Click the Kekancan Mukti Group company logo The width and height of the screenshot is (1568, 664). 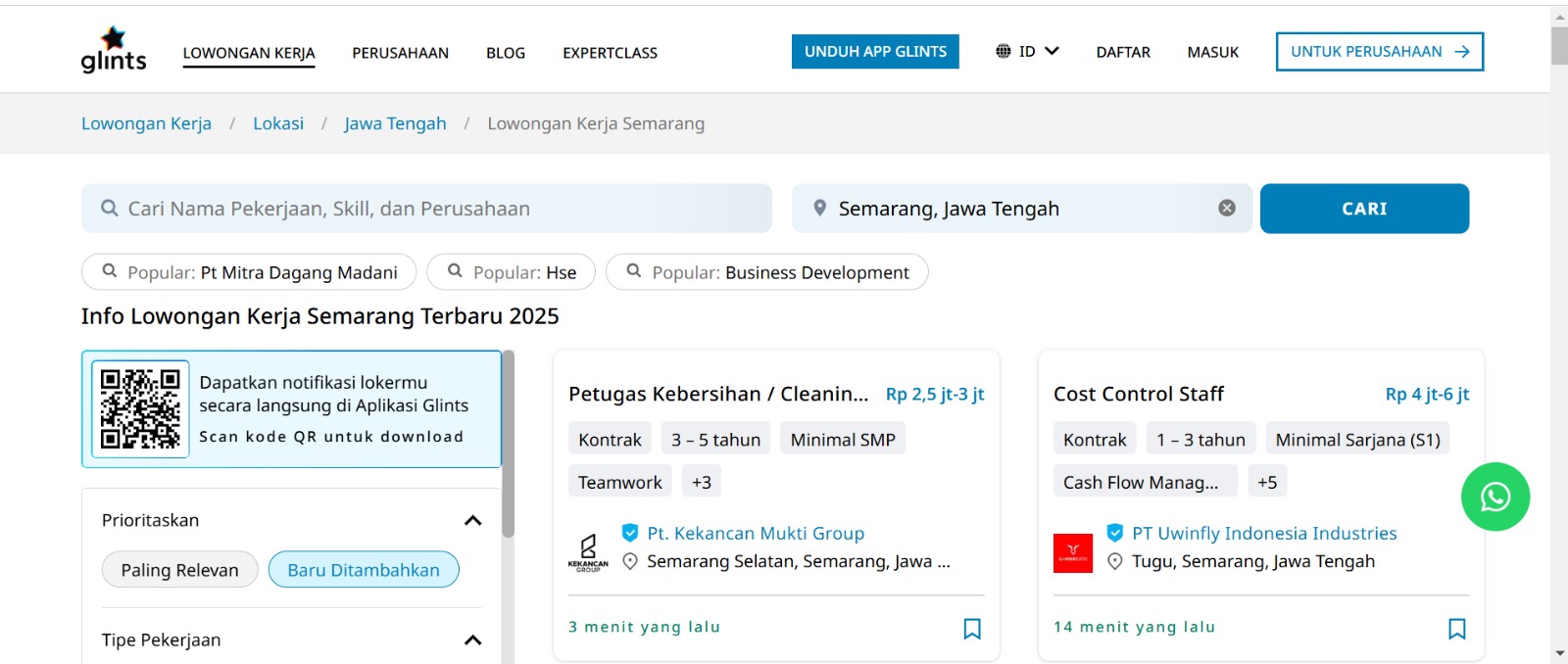click(x=588, y=553)
